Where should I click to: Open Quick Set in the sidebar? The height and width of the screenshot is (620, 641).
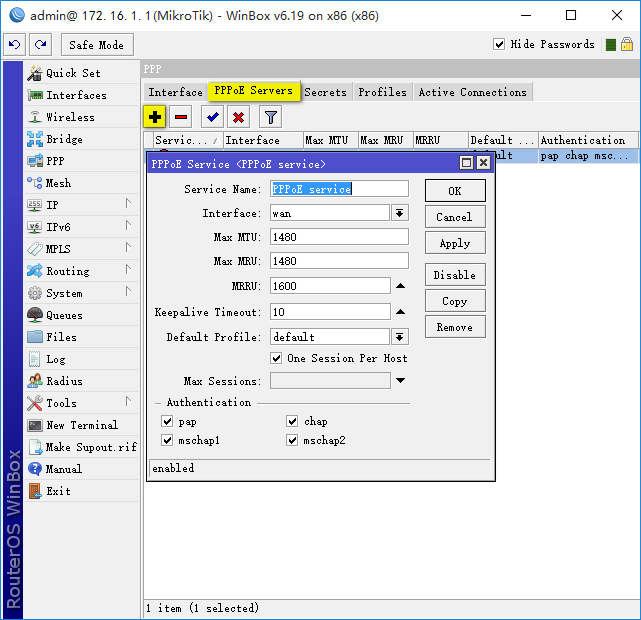pos(82,73)
